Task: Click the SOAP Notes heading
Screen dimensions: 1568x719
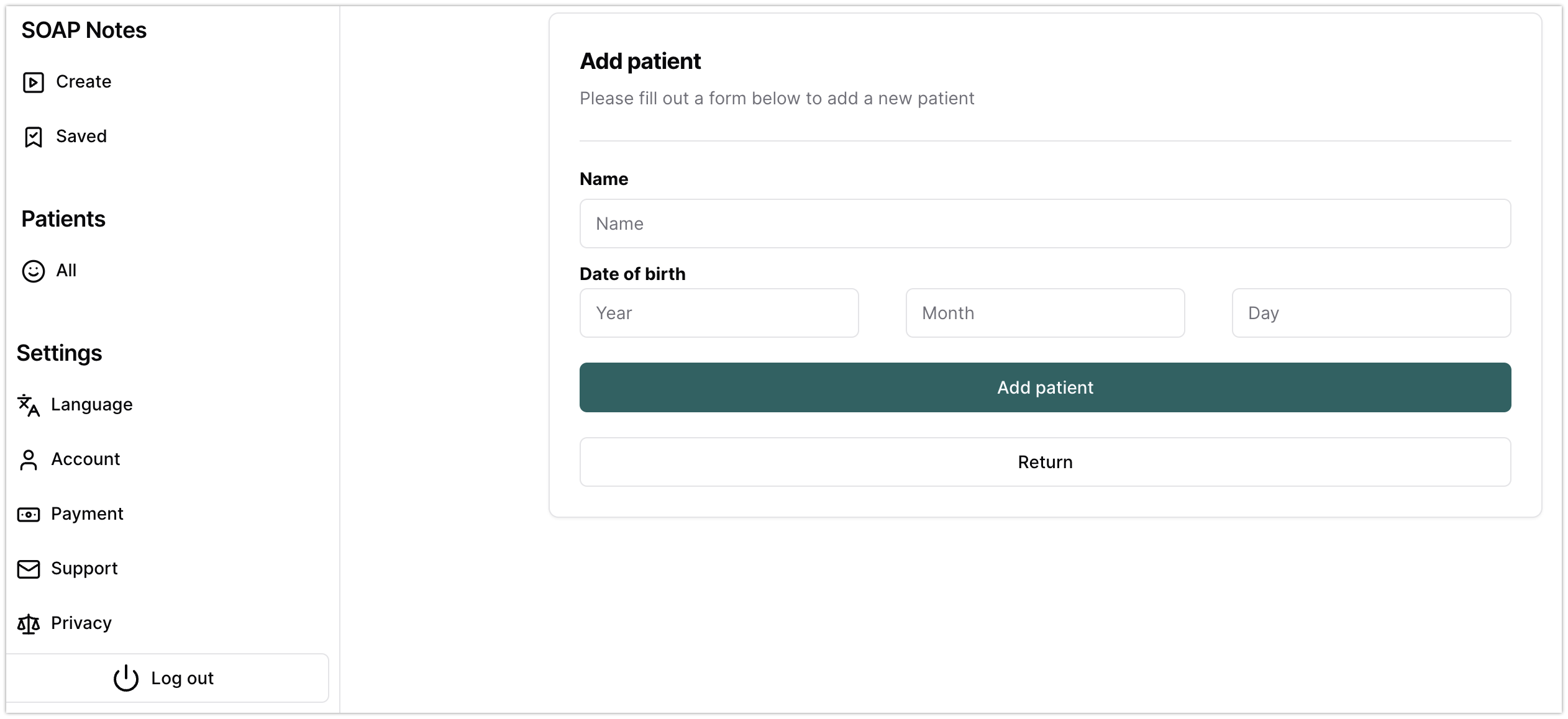Action: click(x=84, y=30)
